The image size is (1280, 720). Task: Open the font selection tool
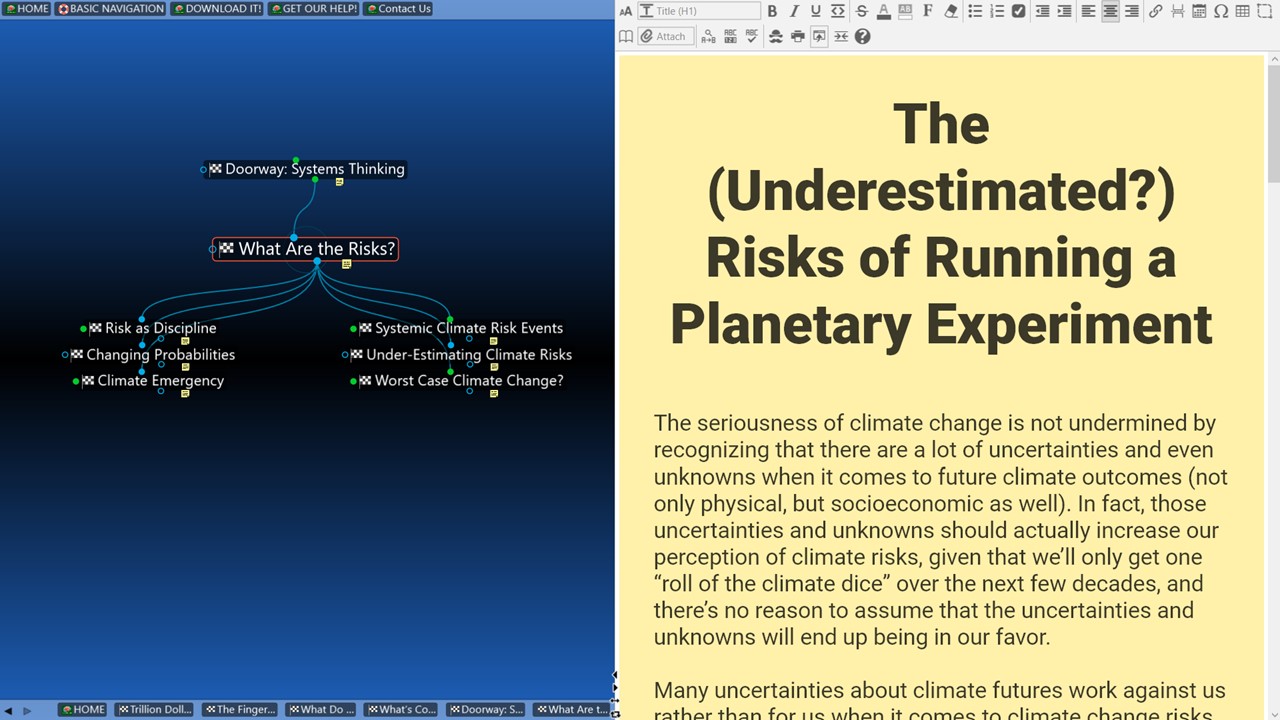pyautogui.click(x=928, y=11)
